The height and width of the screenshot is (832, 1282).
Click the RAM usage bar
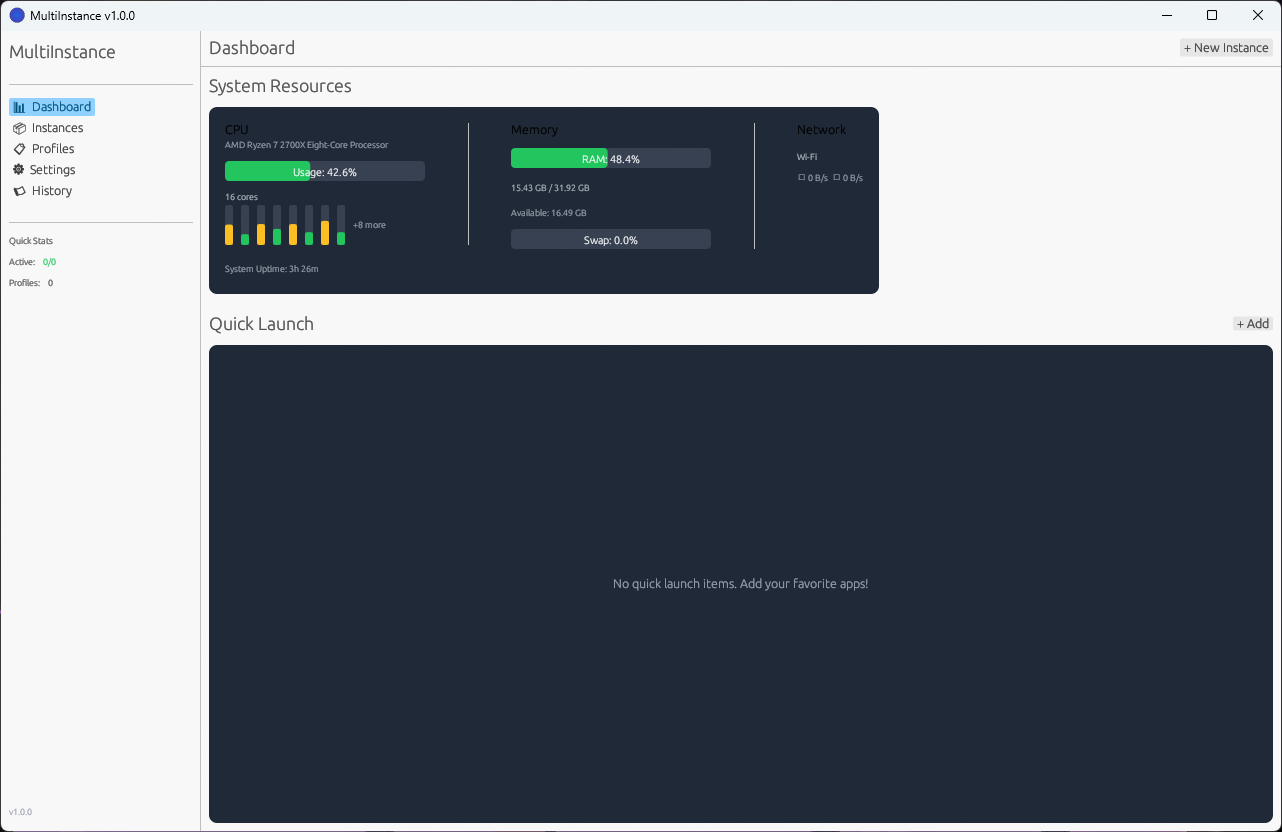point(610,158)
